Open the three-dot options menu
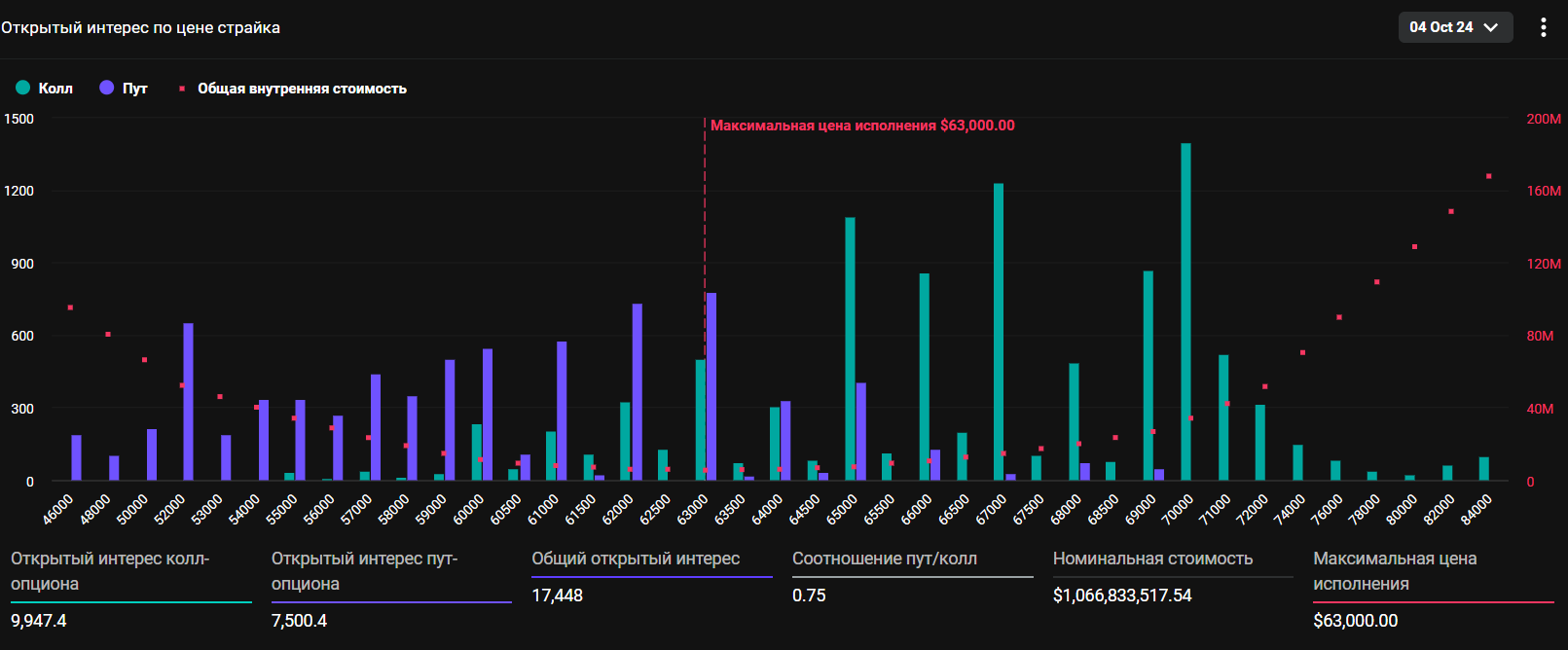The image size is (1568, 650). [1543, 27]
